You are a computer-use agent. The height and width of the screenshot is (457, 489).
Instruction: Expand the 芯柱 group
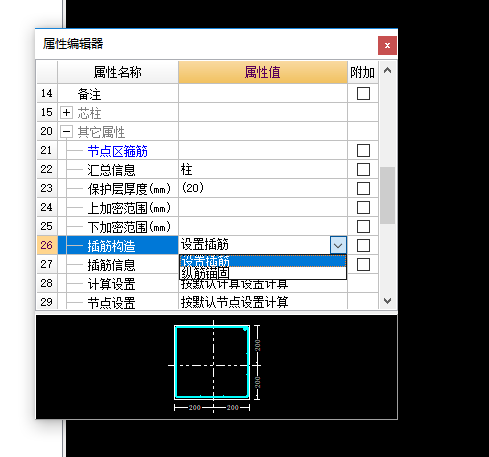point(66,112)
